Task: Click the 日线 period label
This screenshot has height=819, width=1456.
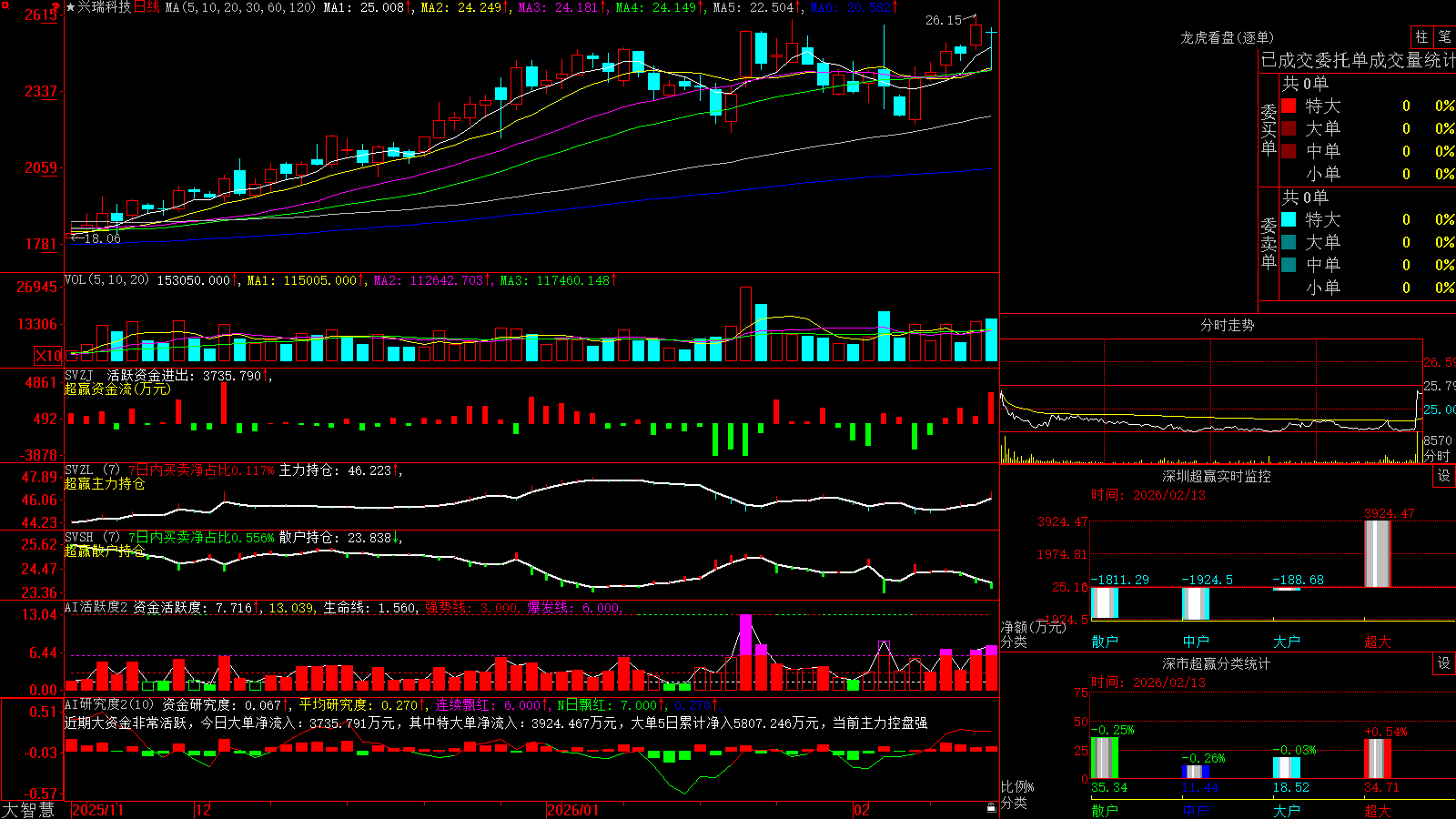Action: 147,7
